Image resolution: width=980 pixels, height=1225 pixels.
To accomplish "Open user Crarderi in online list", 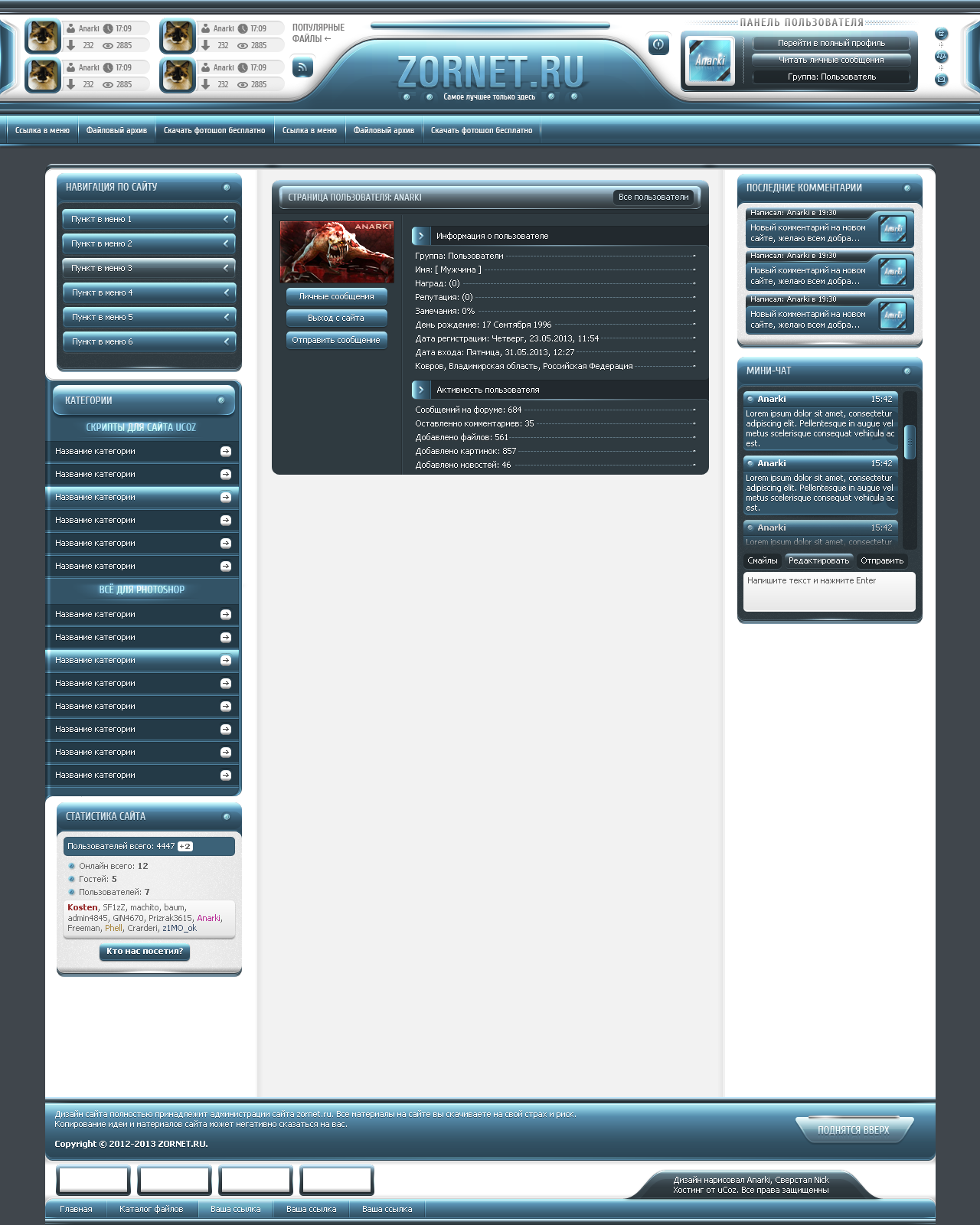I will pyautogui.click(x=142, y=928).
